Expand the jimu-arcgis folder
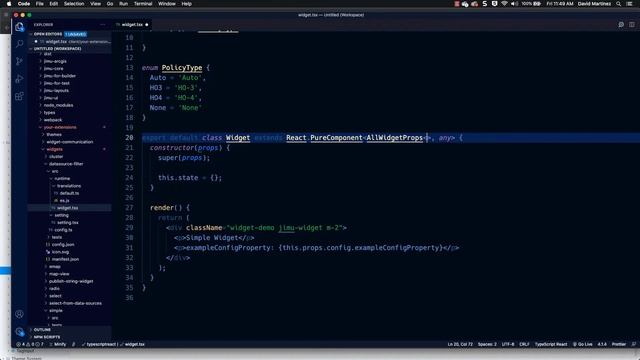640x360 pixels. [55, 61]
